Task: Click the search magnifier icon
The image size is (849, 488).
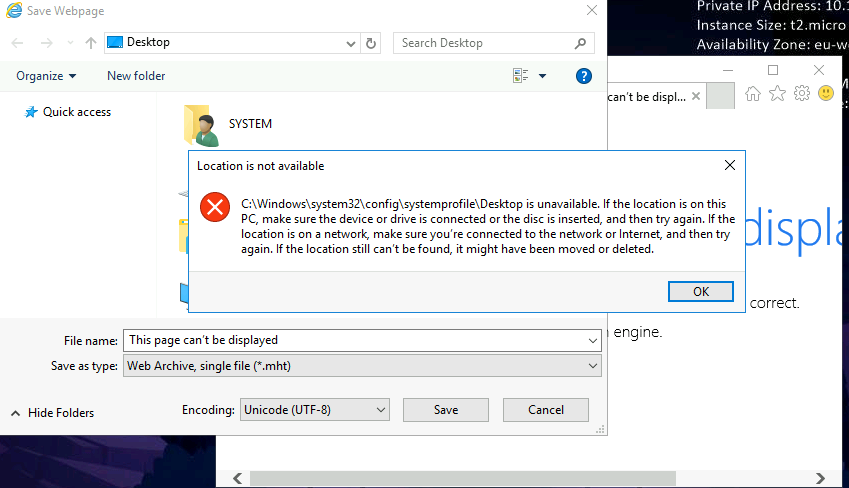Action: click(581, 43)
